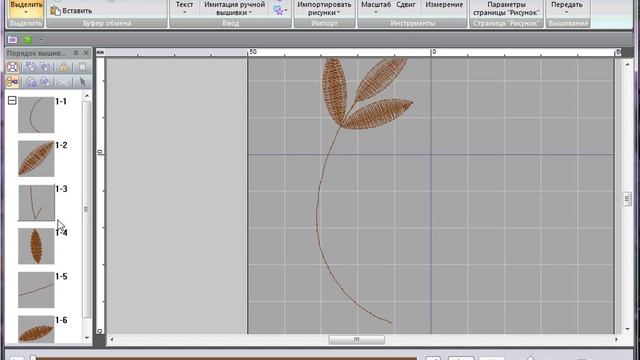Click the sewing order list vertical scrollbar thumb
Screen dimensions: 640x360
coord(86,209)
